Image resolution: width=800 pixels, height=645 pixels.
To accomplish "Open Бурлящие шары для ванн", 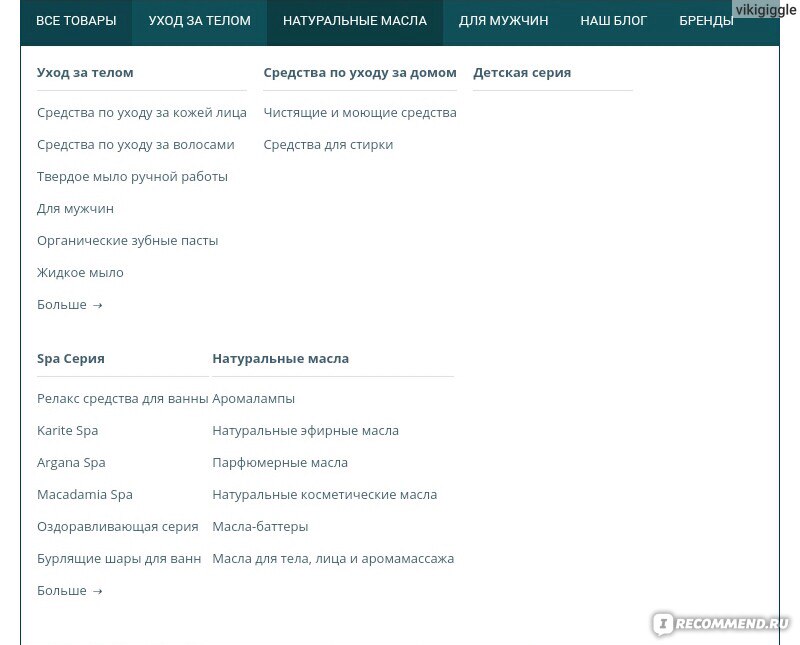I will tap(119, 559).
